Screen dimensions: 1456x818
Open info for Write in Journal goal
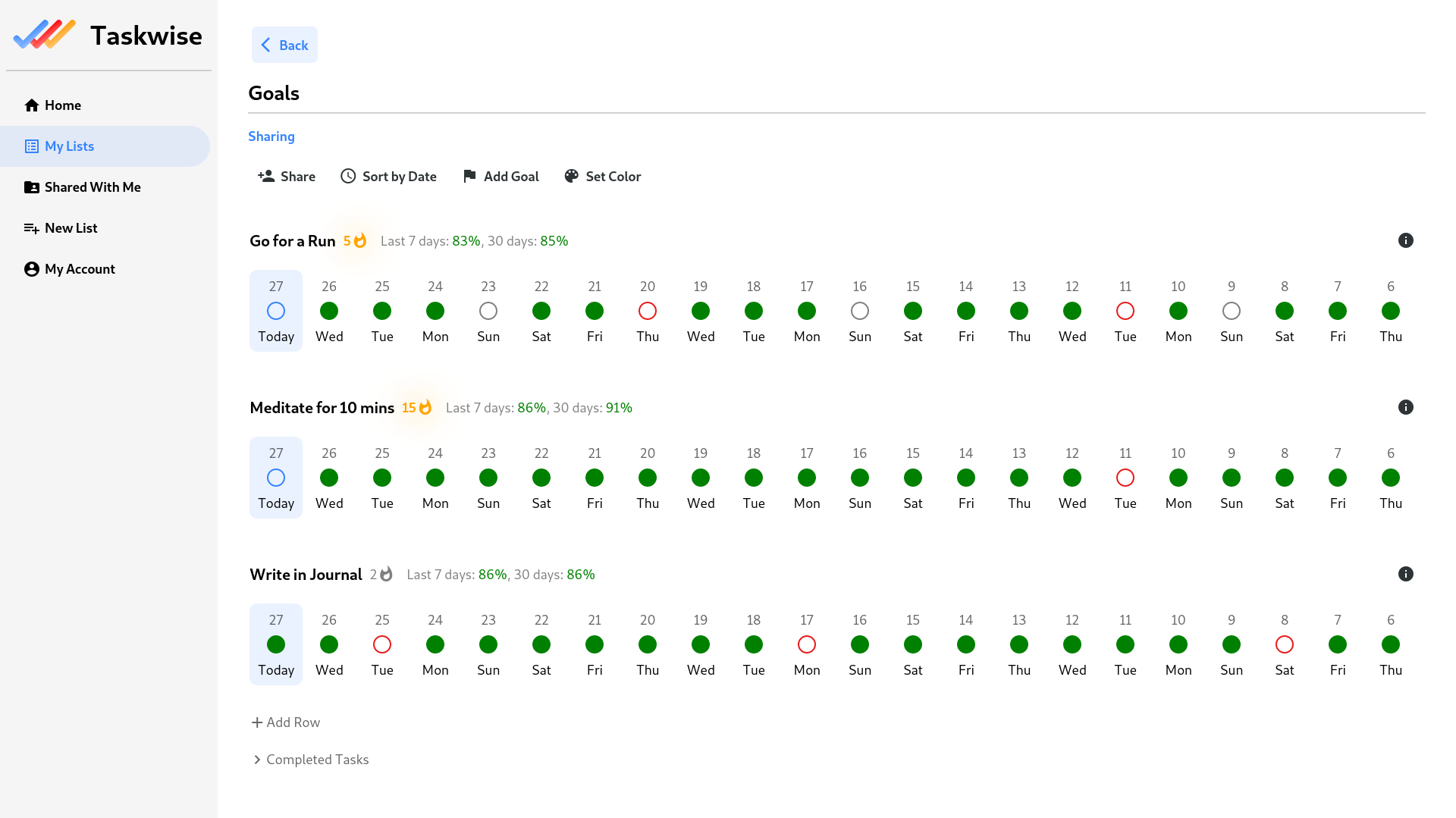tap(1406, 574)
